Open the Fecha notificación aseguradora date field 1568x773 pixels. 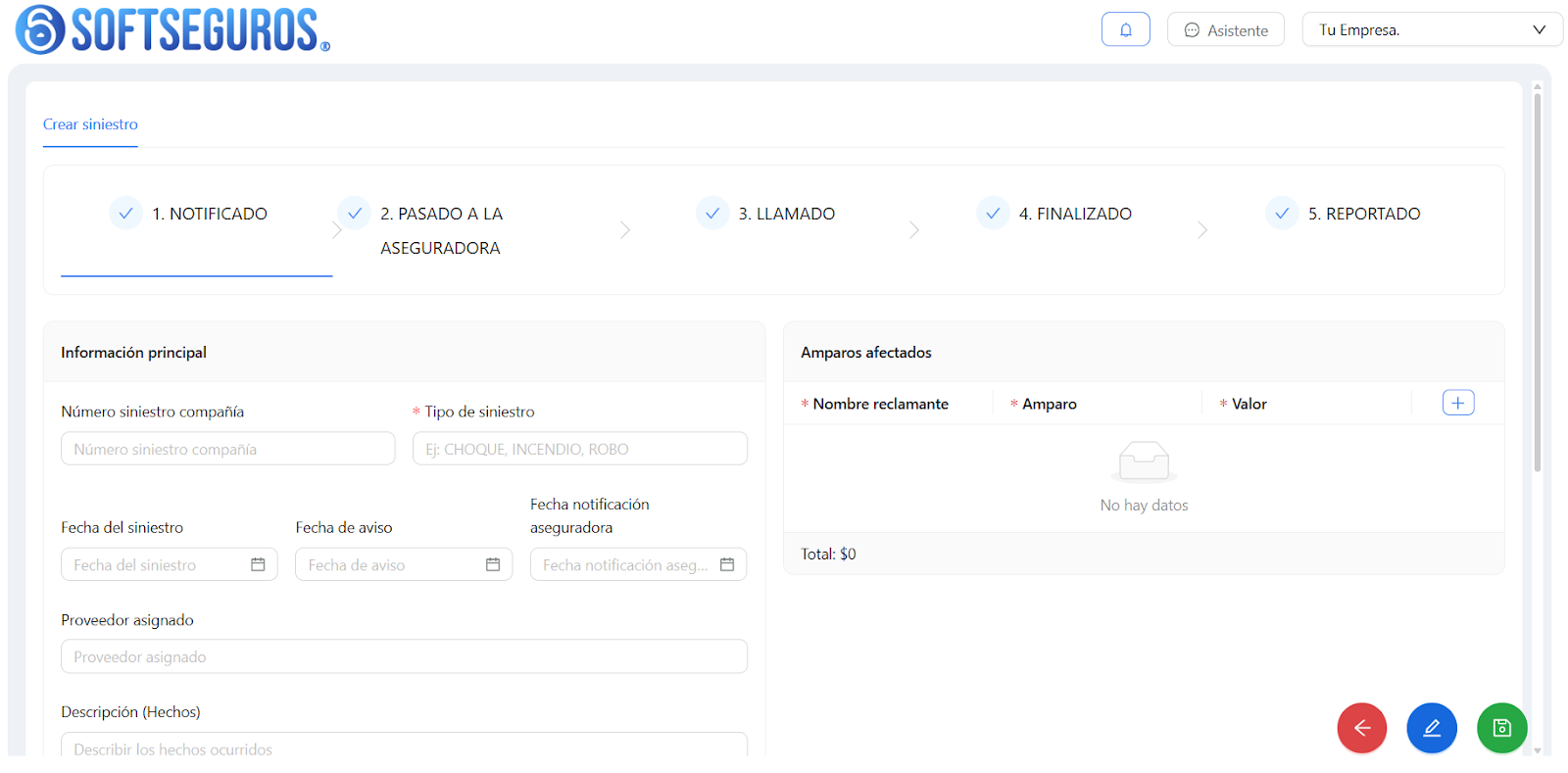tap(638, 564)
